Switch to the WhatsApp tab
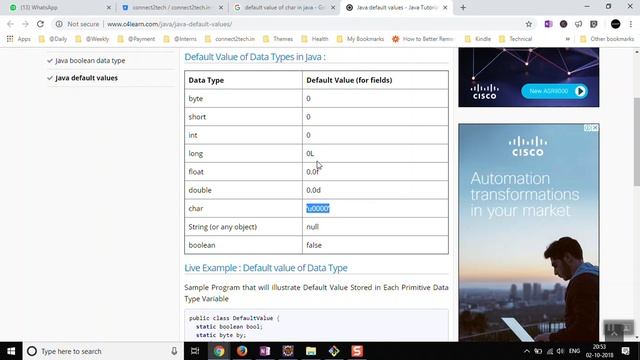Viewport: 640px width, 360px height. pos(57,7)
